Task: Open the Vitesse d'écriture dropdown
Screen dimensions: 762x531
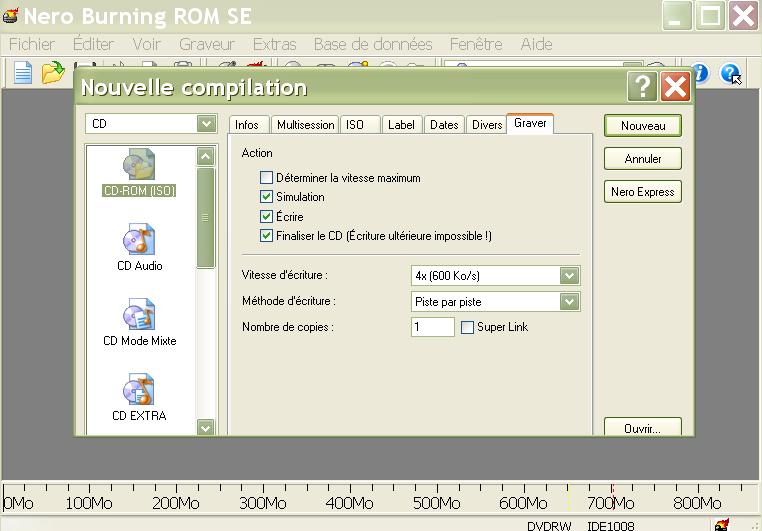Action: coord(569,276)
